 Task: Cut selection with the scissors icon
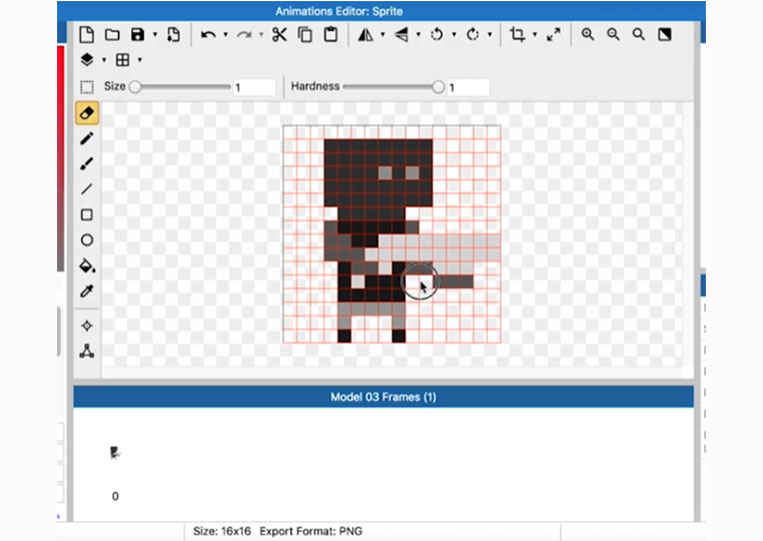click(279, 35)
